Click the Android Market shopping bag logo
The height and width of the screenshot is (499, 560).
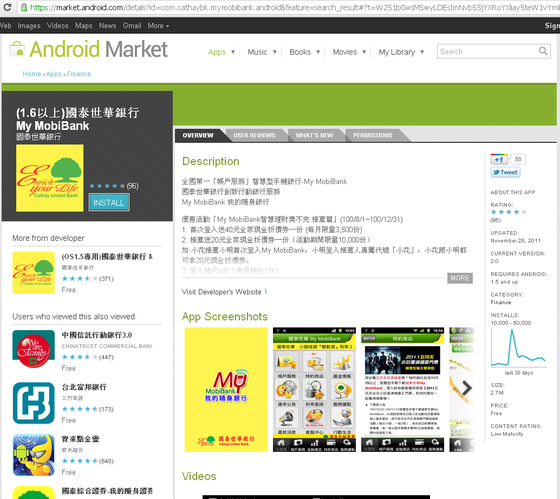click(x=17, y=49)
